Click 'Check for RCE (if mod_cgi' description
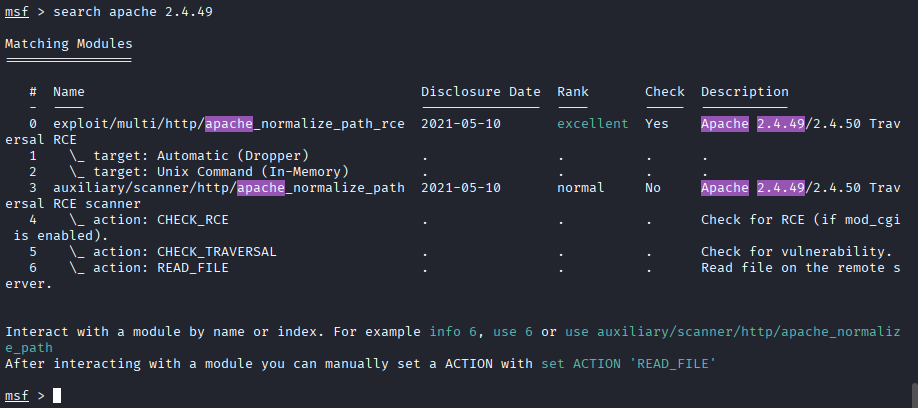This screenshot has width=918, height=408. (800, 220)
